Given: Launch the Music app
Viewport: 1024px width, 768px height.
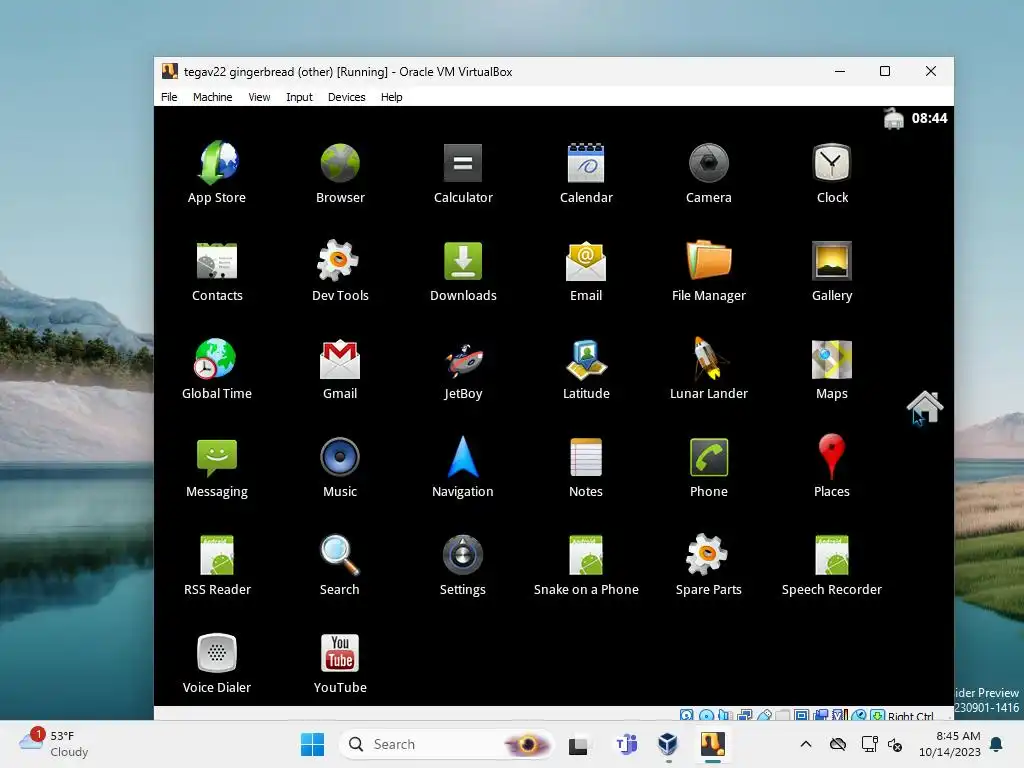Looking at the screenshot, I should (x=340, y=466).
